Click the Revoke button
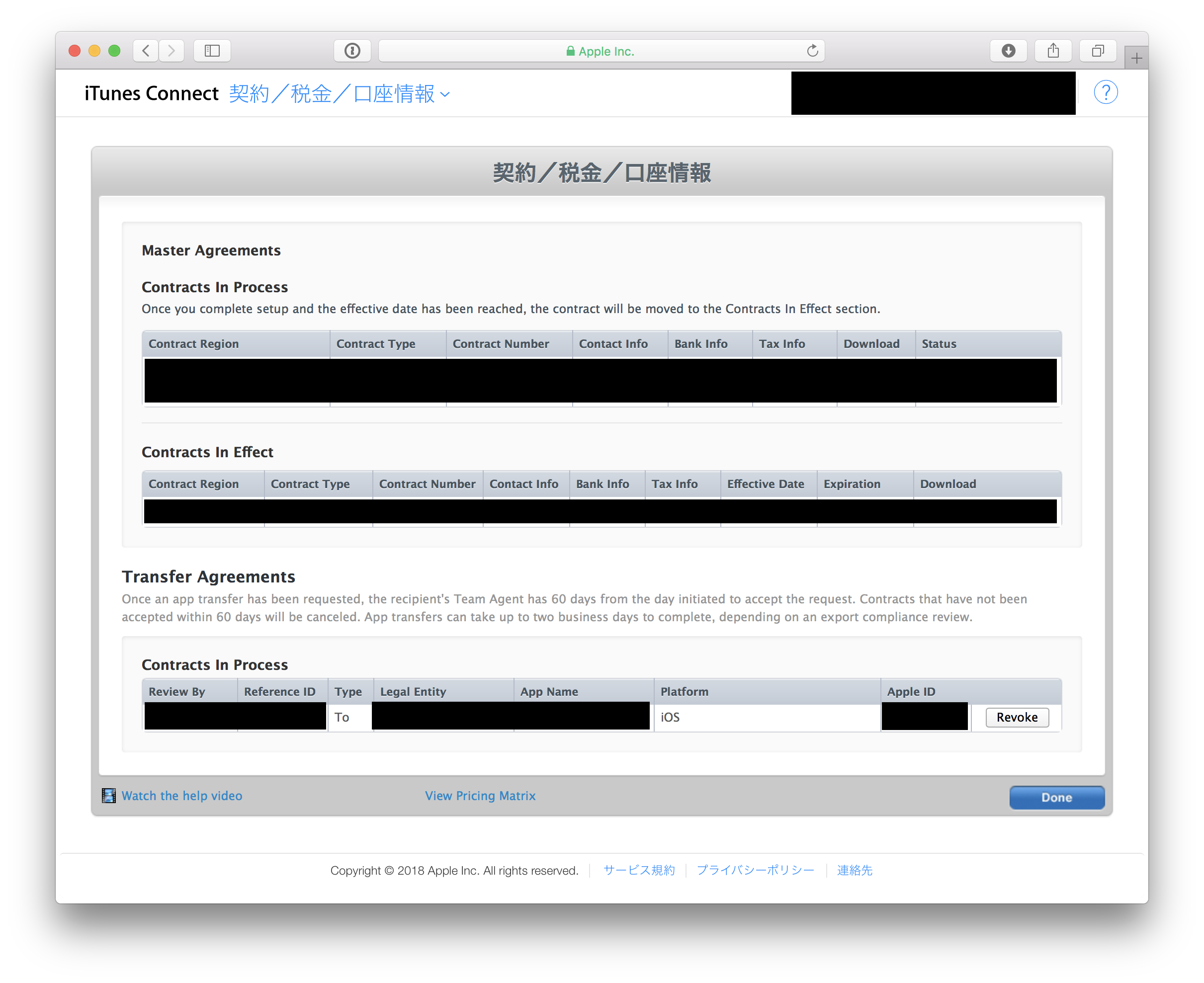This screenshot has width=1204, height=983. pos(1017,718)
